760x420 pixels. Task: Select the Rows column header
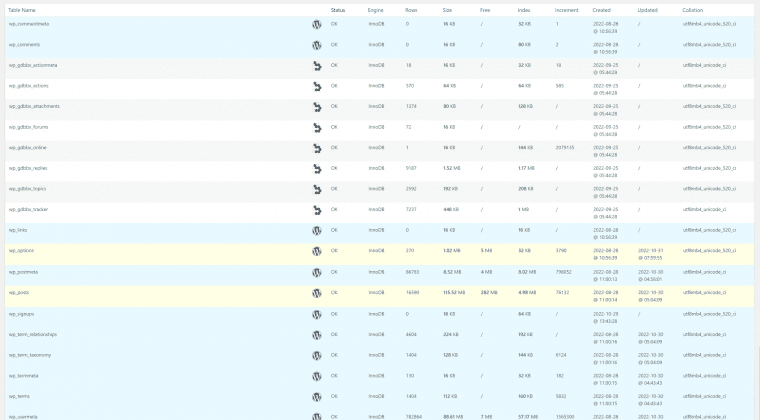coord(411,10)
